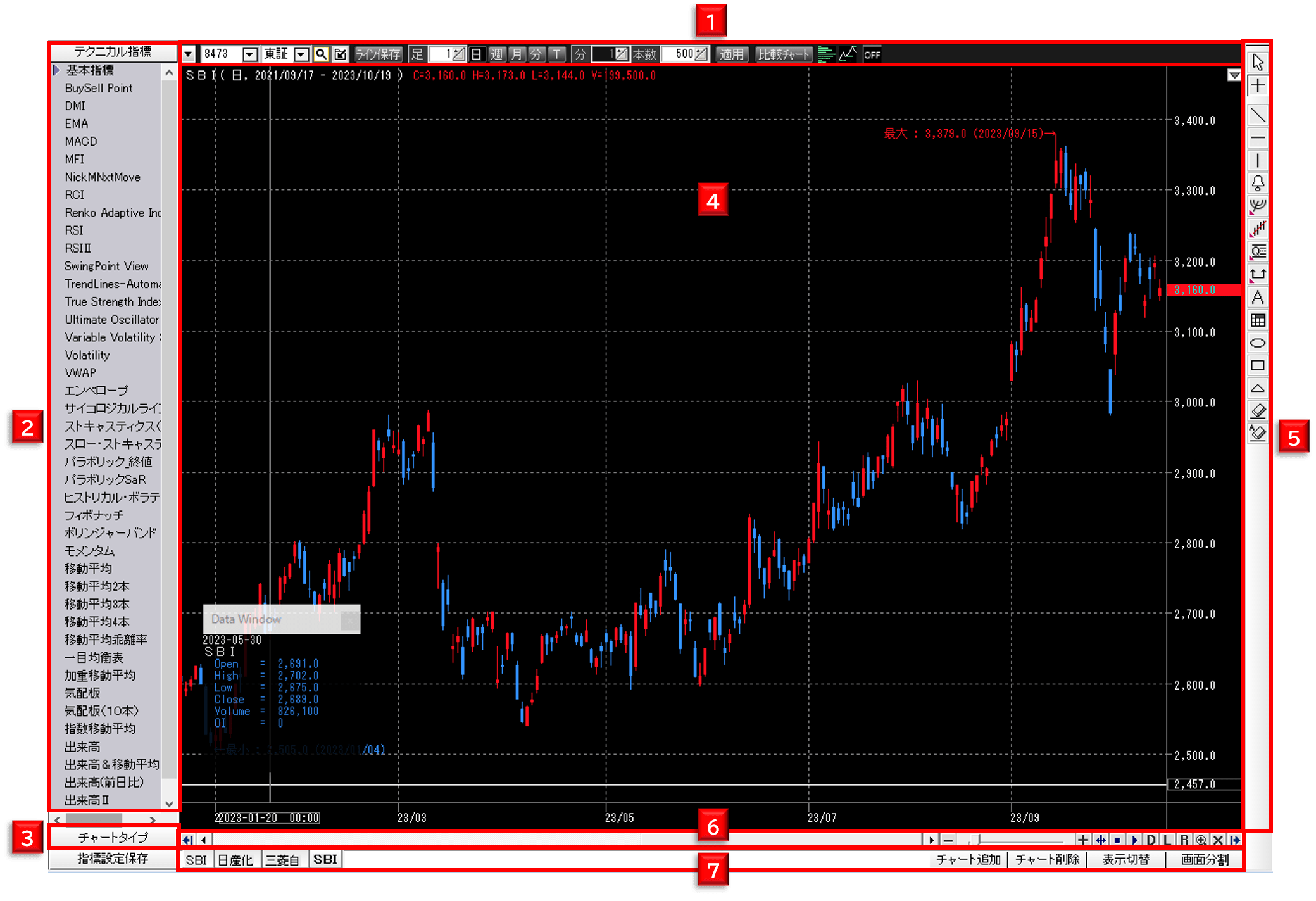Image resolution: width=1316 pixels, height=901 pixels.
Task: Toggle the L button in bottom bar
Action: click(x=1167, y=840)
